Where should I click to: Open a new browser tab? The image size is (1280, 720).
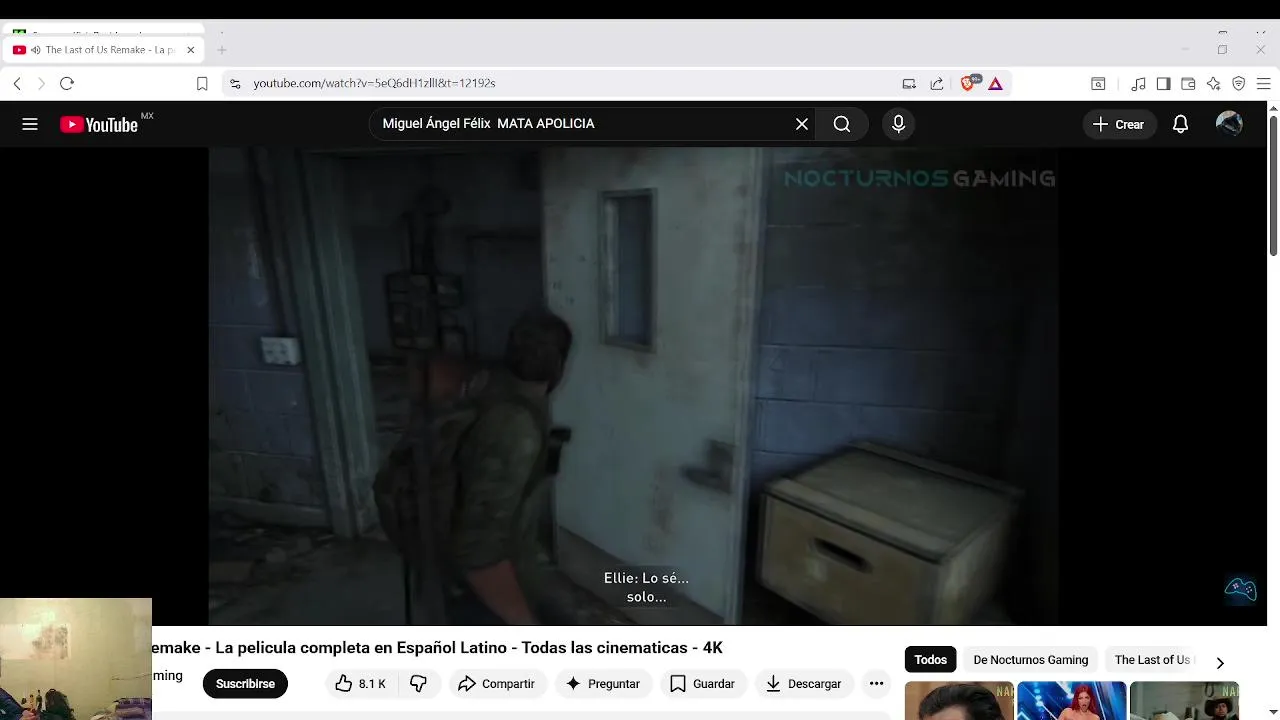coord(222,50)
